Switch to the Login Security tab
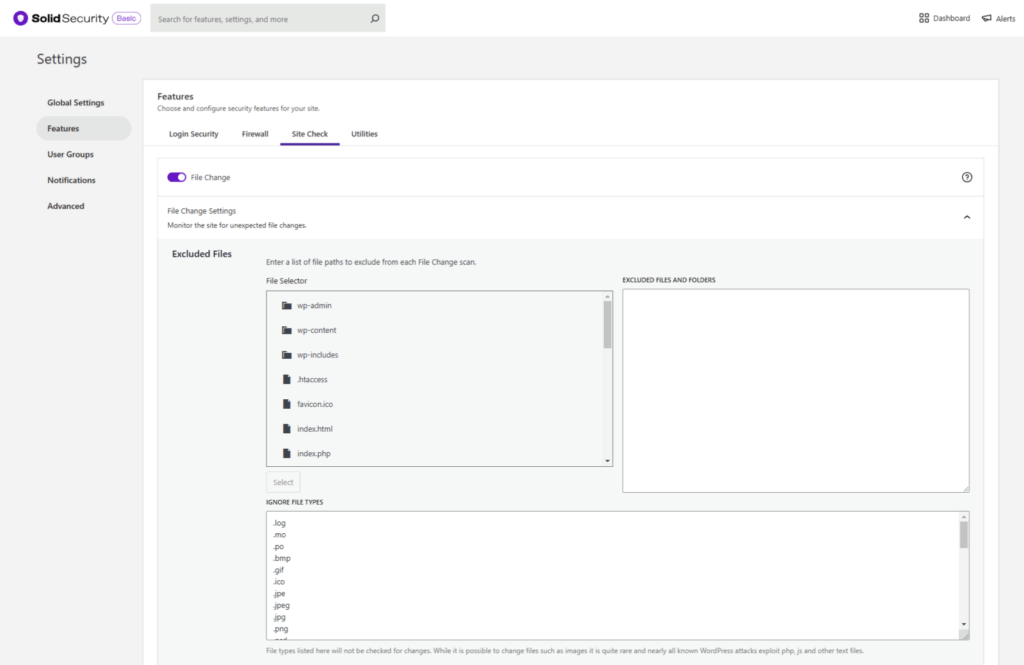This screenshot has height=665, width=1024. pyautogui.click(x=193, y=134)
